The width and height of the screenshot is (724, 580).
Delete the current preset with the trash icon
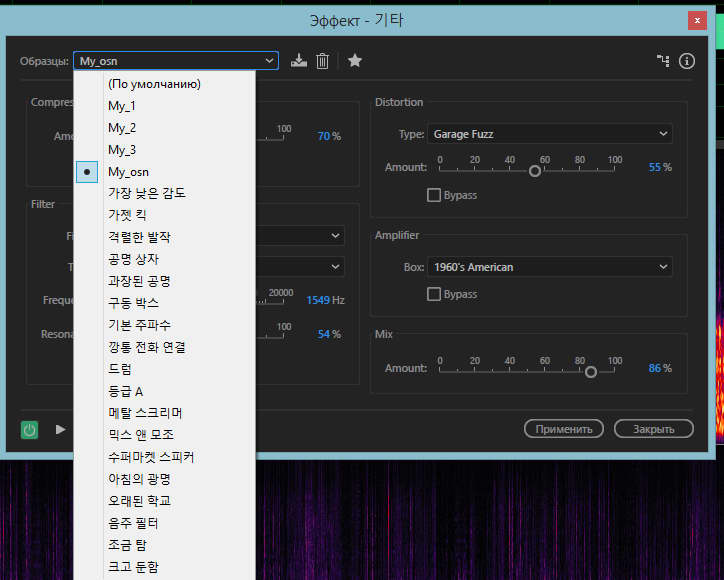tap(322, 61)
